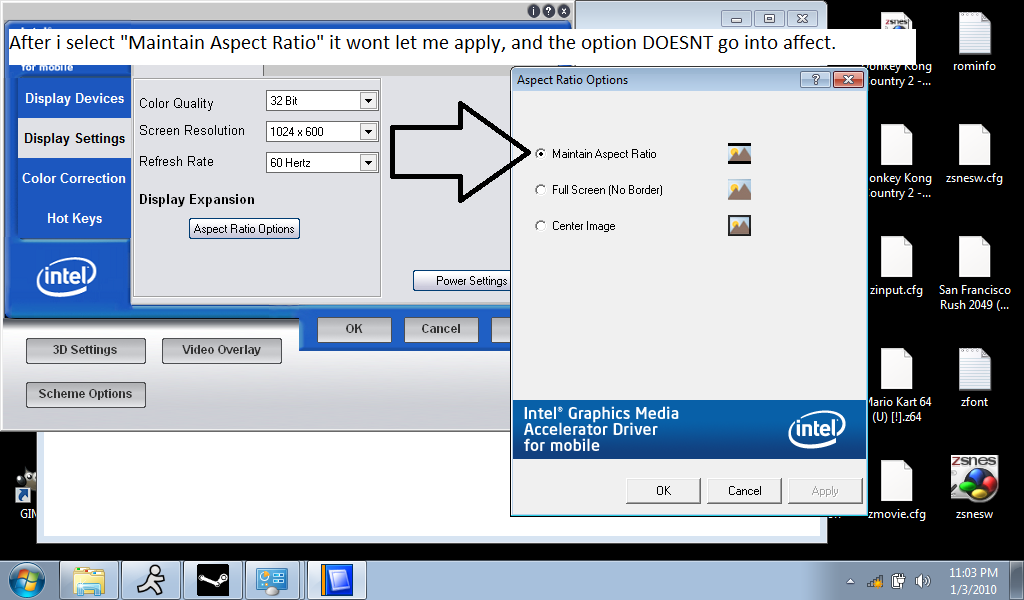Viewport: 1024px width, 600px height.
Task: Click the power plug tray icon
Action: (x=899, y=581)
